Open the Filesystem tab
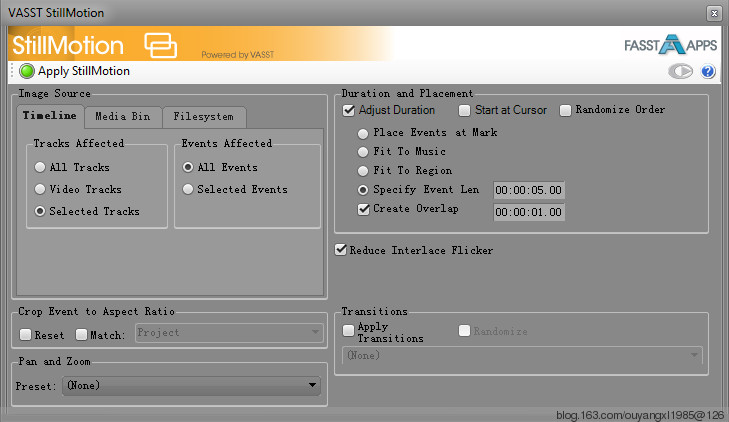729x422 pixels. click(x=204, y=117)
